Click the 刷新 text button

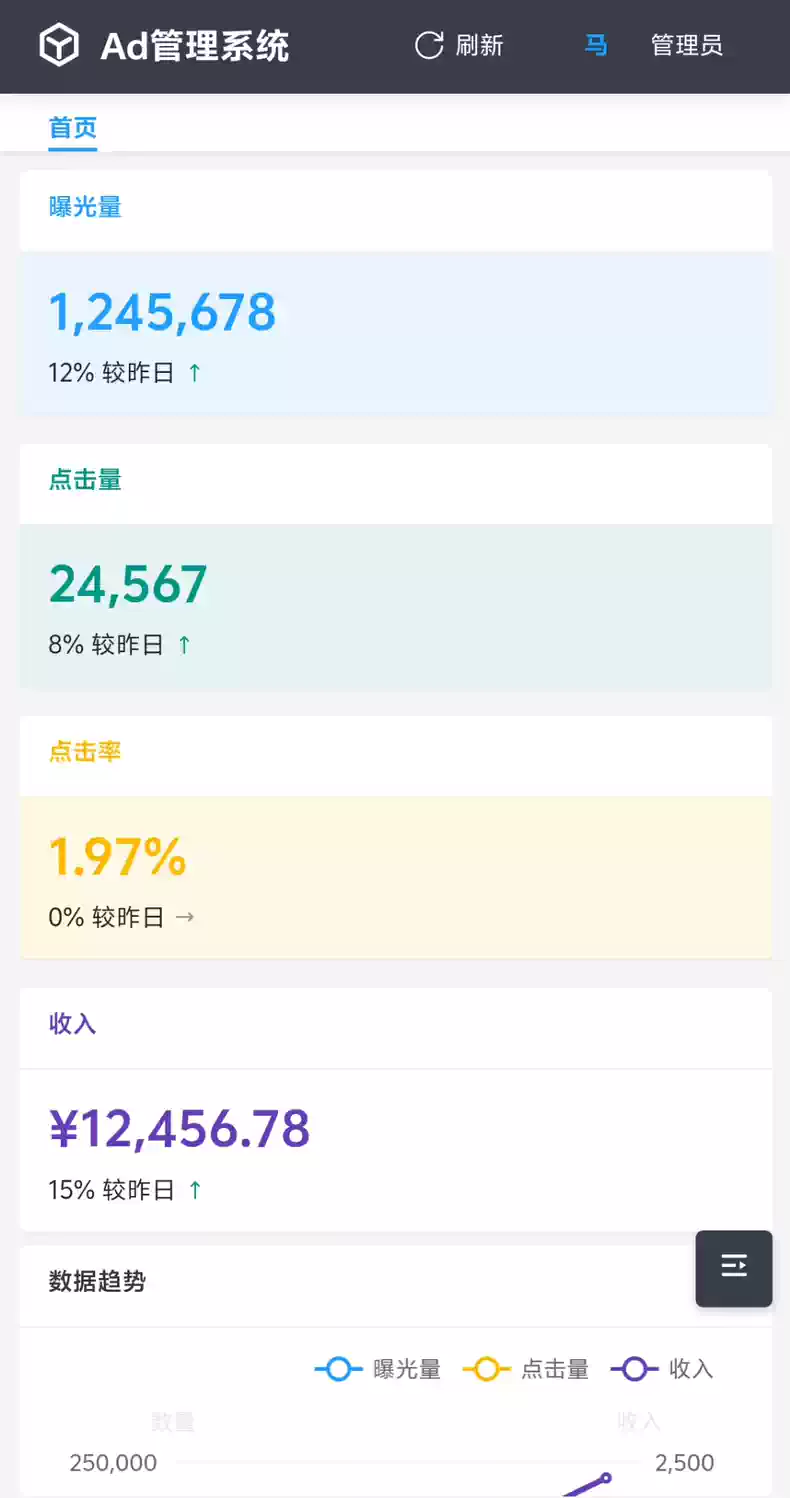click(479, 45)
